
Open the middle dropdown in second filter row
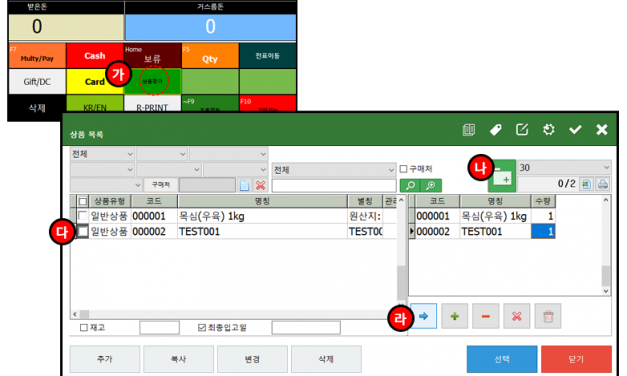pyautogui.click(x=168, y=170)
